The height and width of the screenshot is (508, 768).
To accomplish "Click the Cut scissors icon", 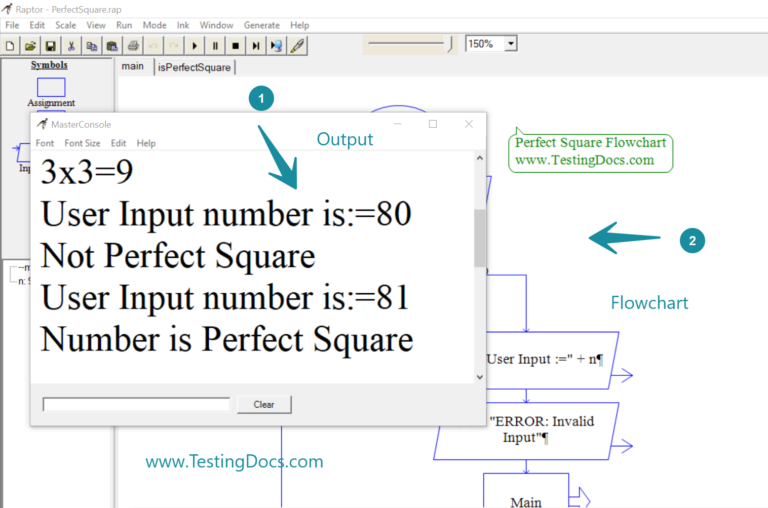I will [x=72, y=45].
